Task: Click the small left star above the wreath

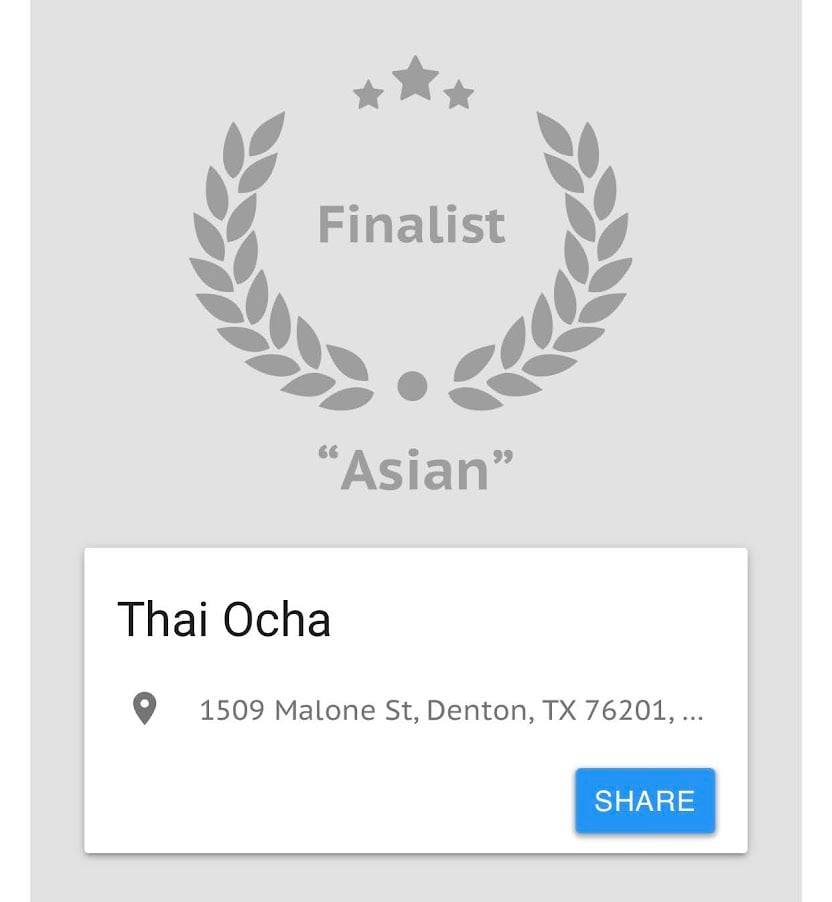Action: (x=368, y=96)
